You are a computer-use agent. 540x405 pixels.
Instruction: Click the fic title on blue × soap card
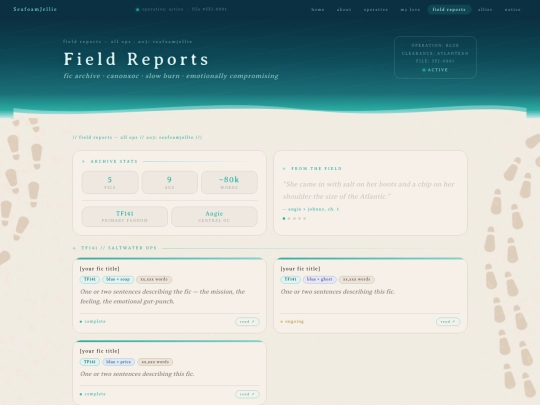[100, 269]
